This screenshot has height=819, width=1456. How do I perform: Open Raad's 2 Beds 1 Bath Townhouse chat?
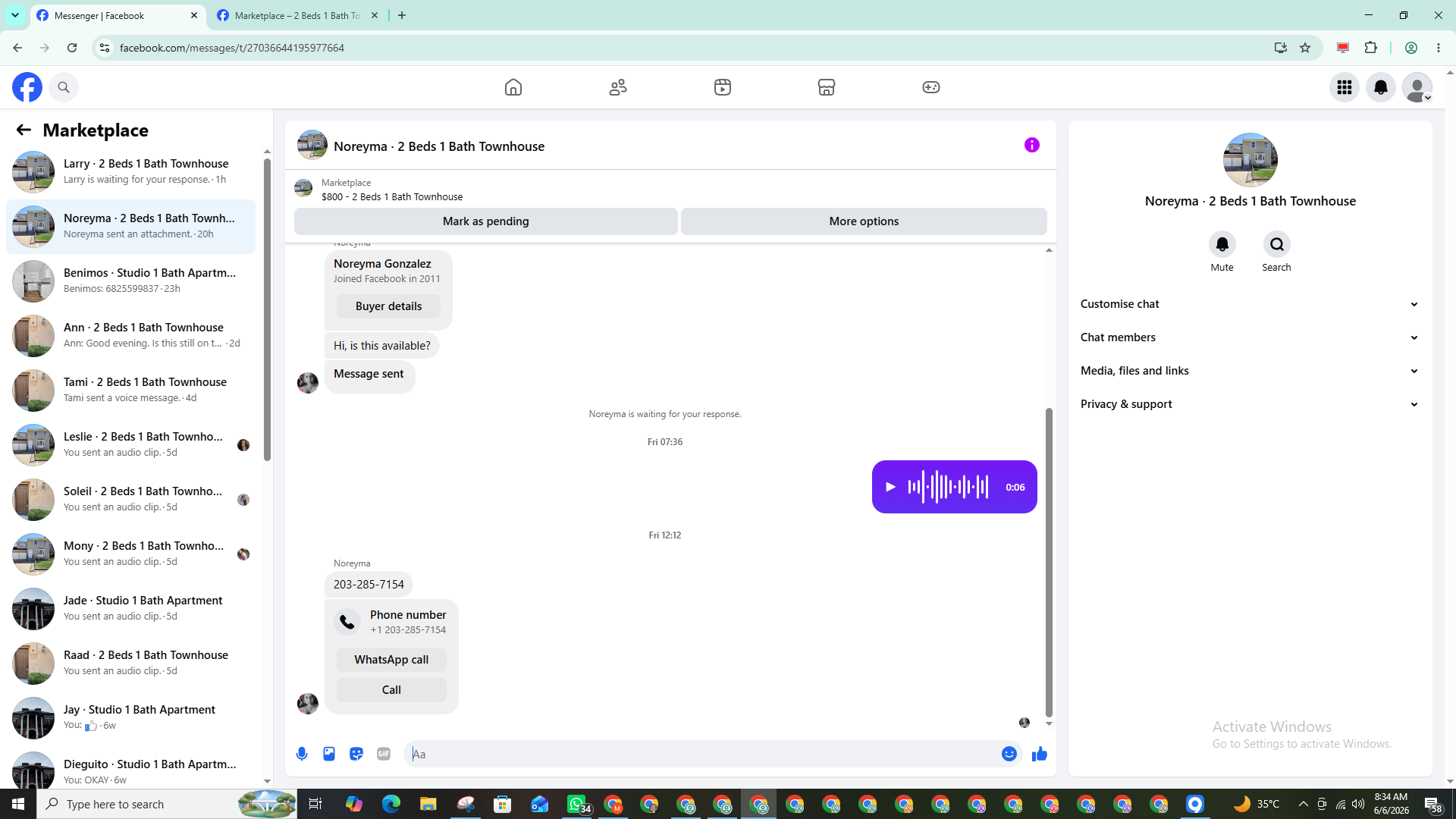pyautogui.click(x=130, y=663)
